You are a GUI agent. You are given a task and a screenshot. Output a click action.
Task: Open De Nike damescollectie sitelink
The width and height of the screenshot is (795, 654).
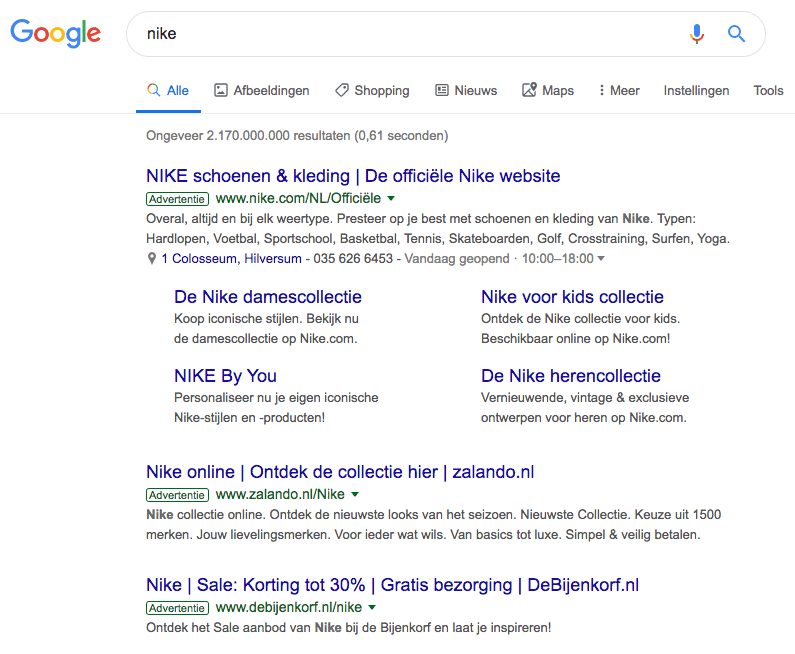coord(268,297)
